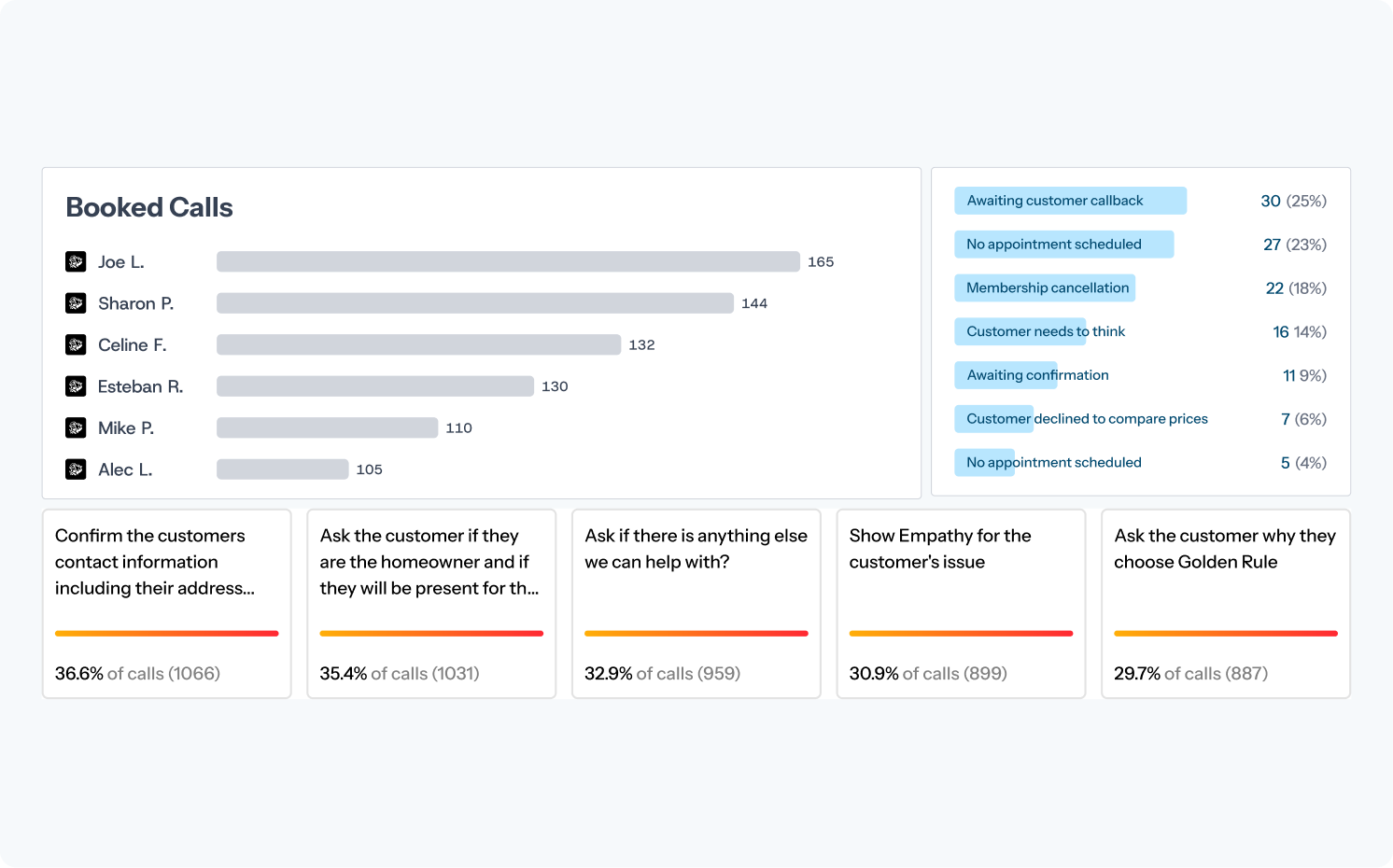1393x868 pixels.
Task: Open the Membership cancellation reason
Action: (x=1045, y=287)
